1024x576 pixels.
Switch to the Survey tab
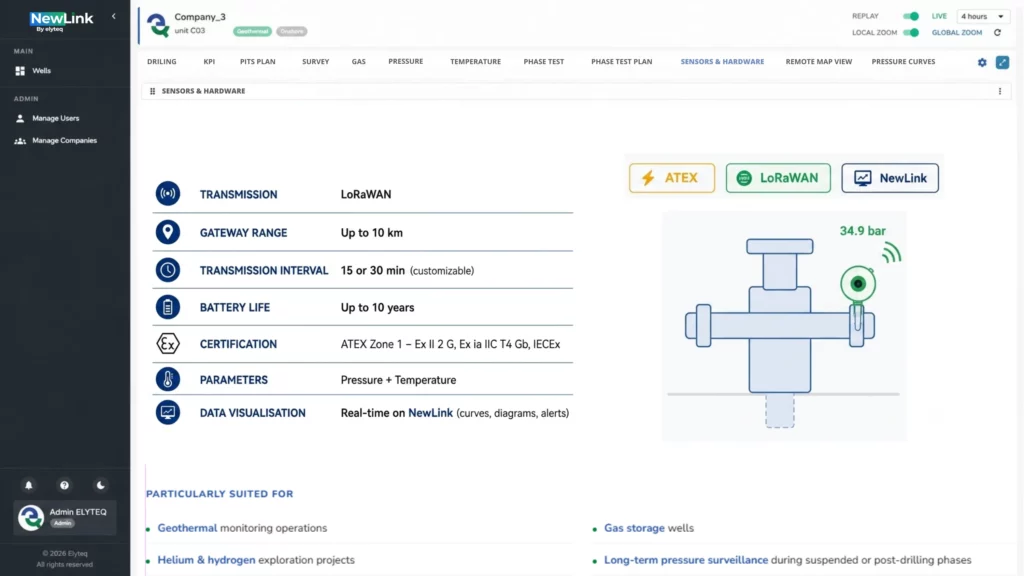pyautogui.click(x=315, y=61)
